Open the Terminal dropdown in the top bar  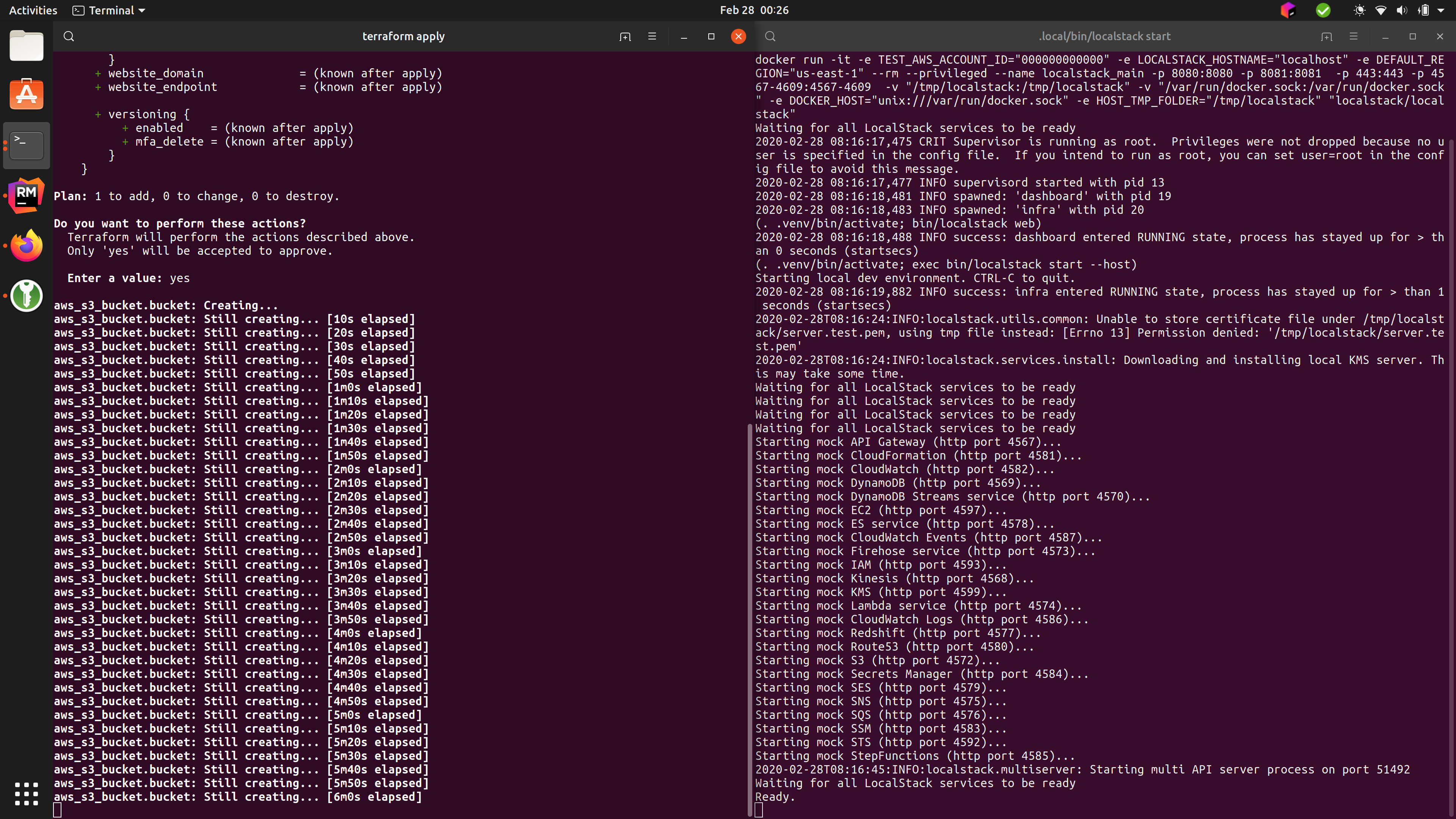pos(108,10)
